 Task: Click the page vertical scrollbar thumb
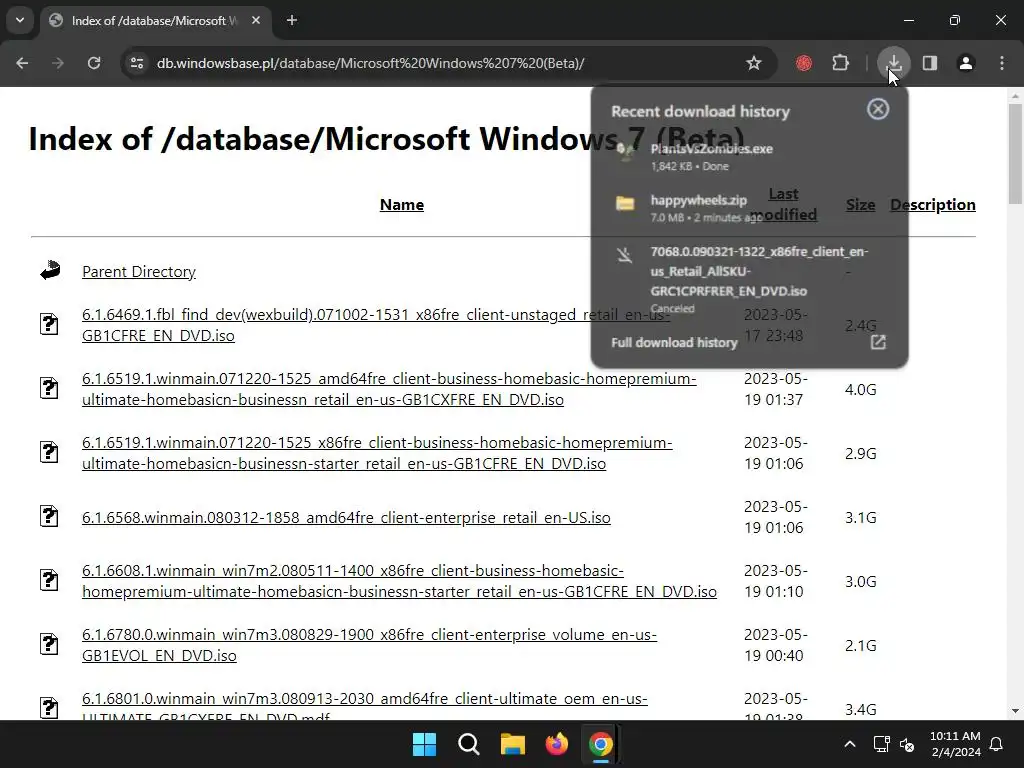coord(1015,154)
